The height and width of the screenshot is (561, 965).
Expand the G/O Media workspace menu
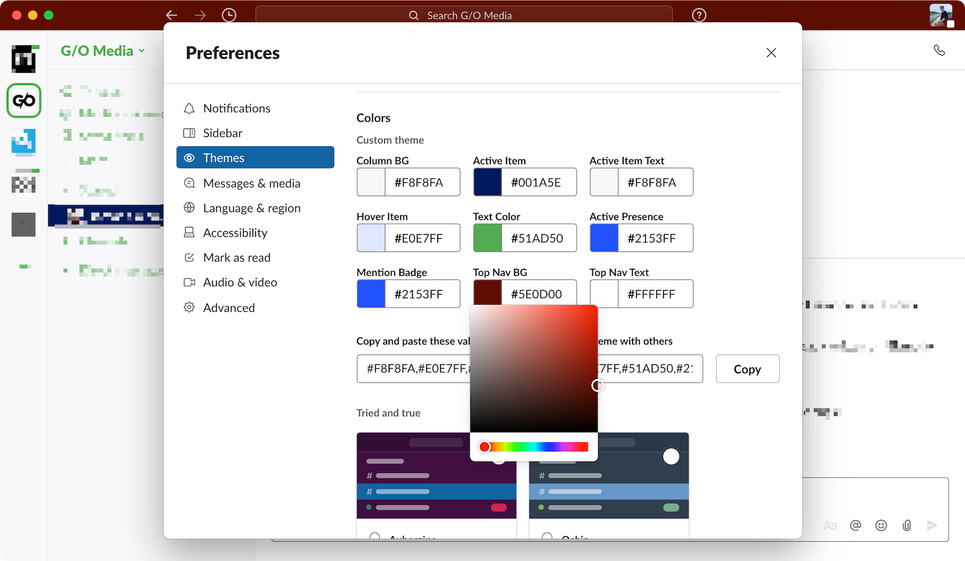(103, 50)
